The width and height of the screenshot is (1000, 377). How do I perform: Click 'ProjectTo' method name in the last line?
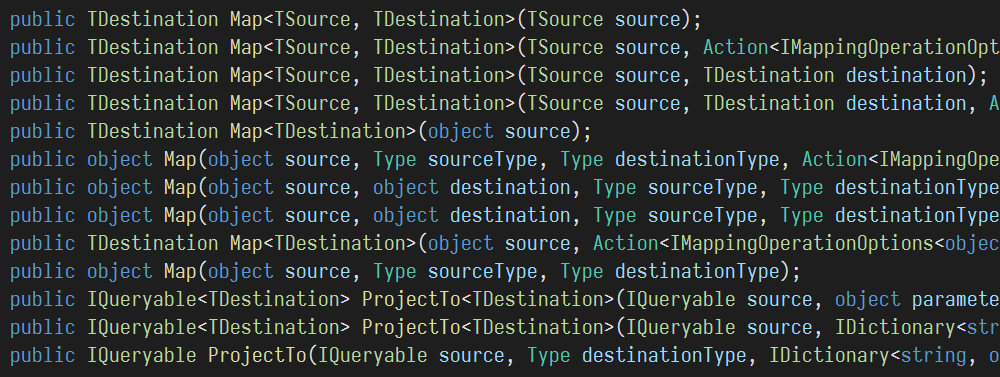tap(257, 355)
